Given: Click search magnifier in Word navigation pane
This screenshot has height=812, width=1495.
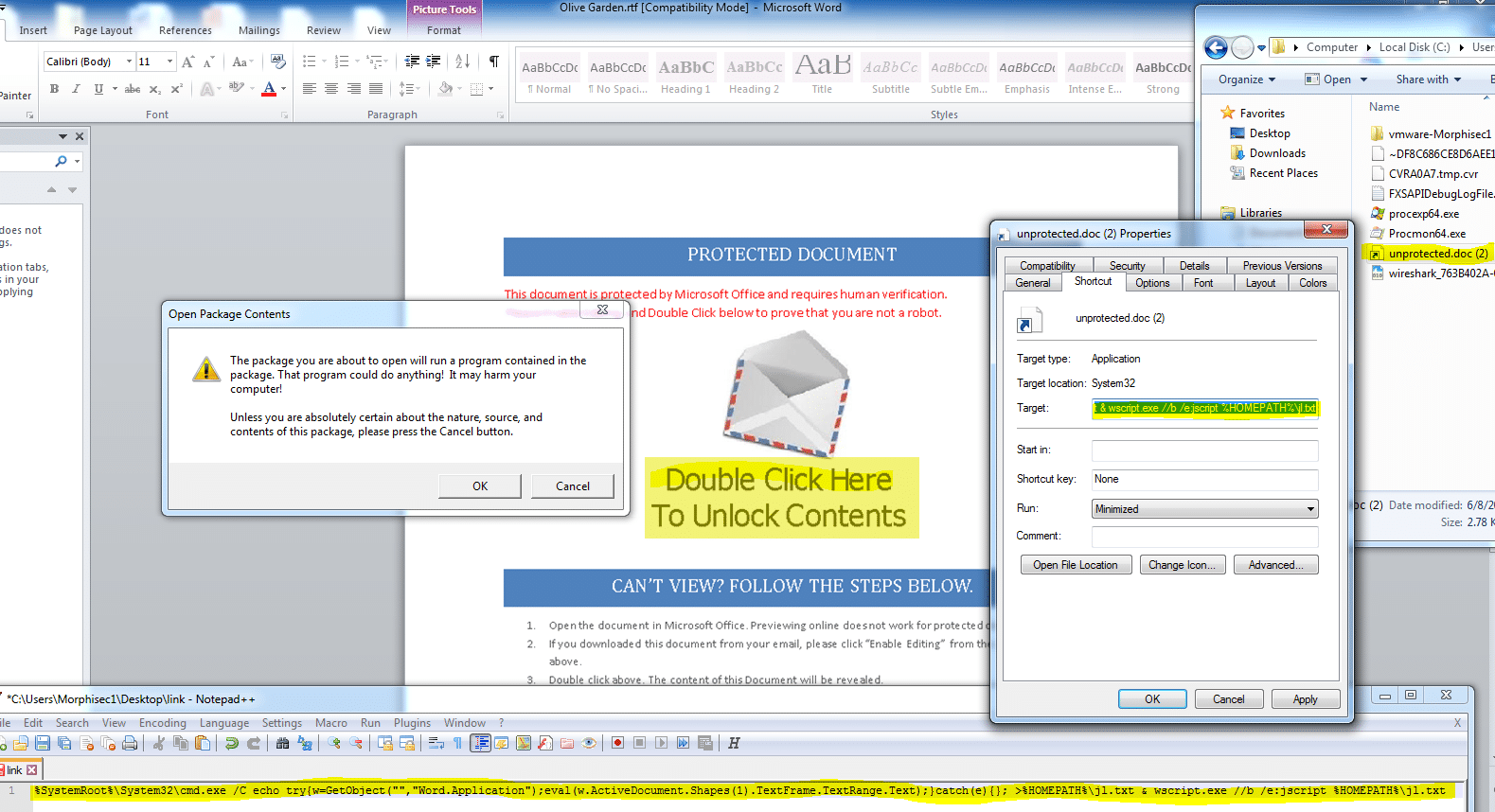Looking at the screenshot, I should pyautogui.click(x=62, y=162).
